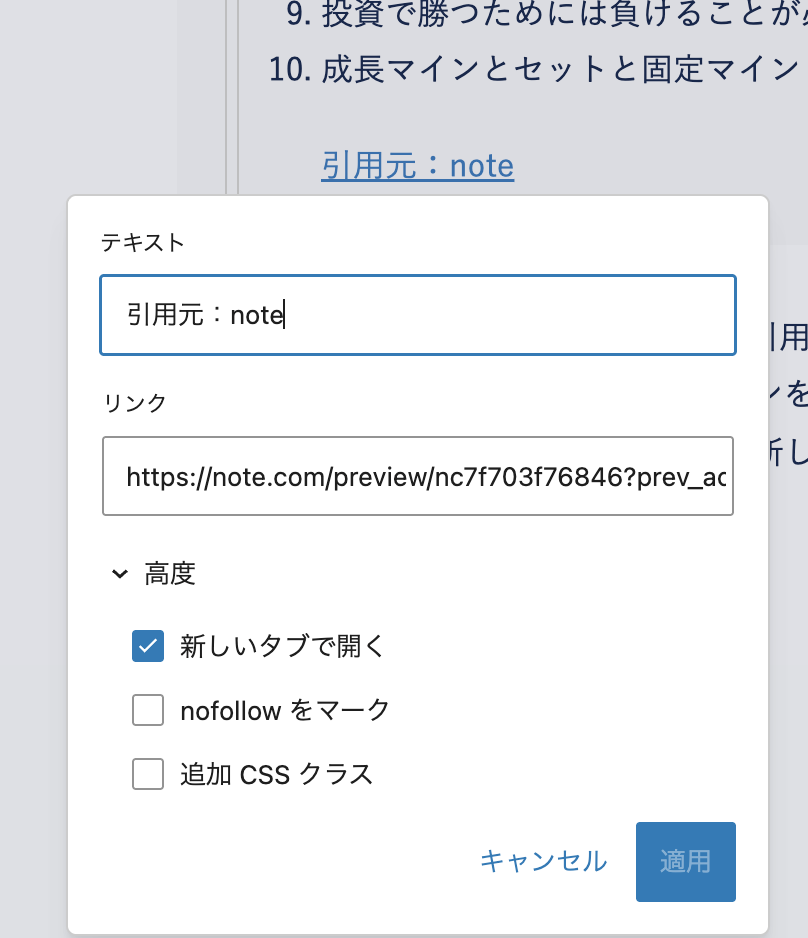Click the キャンセル link

point(543,861)
